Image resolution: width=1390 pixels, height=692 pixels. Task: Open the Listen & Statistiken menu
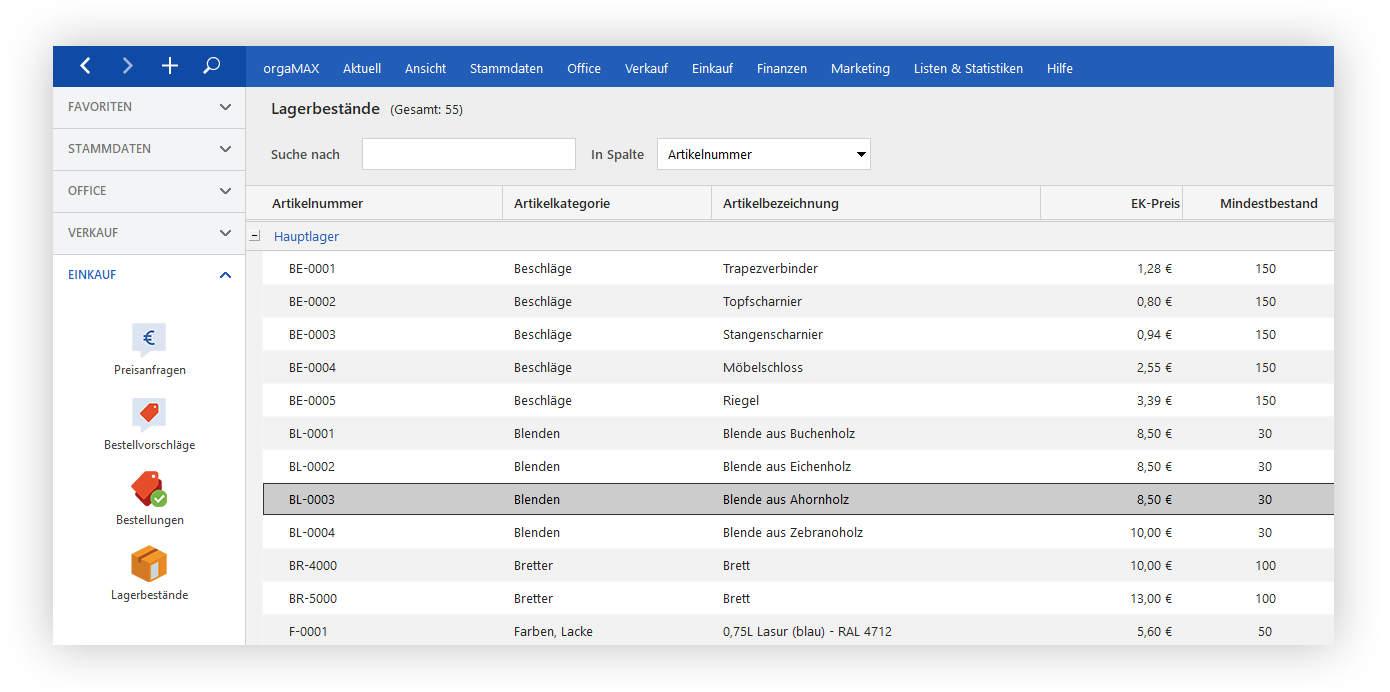(x=968, y=69)
